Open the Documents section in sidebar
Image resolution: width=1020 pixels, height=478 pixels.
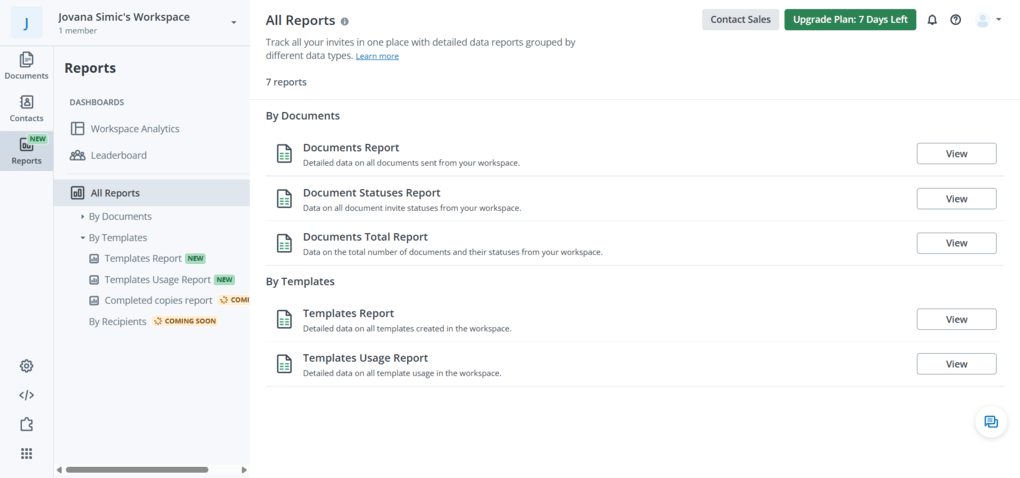click(26, 66)
